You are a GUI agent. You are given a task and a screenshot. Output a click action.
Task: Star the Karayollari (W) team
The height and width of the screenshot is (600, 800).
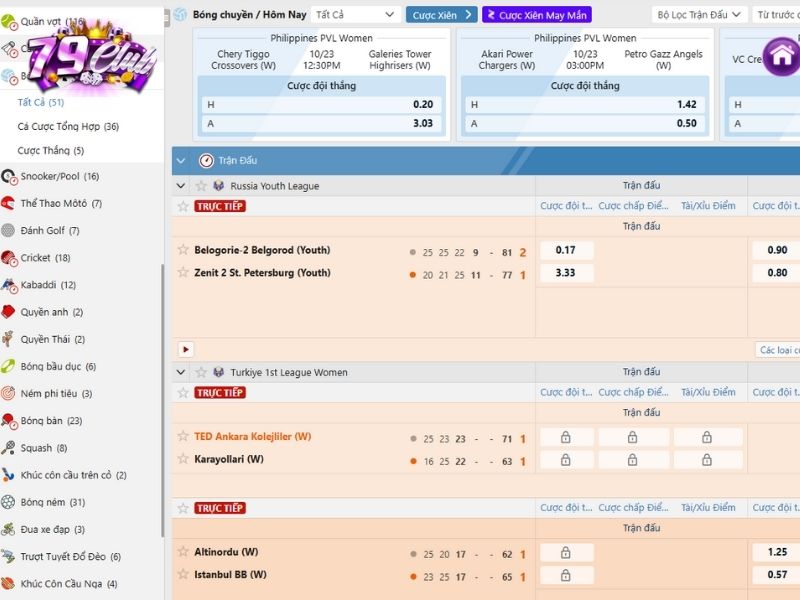(183, 459)
